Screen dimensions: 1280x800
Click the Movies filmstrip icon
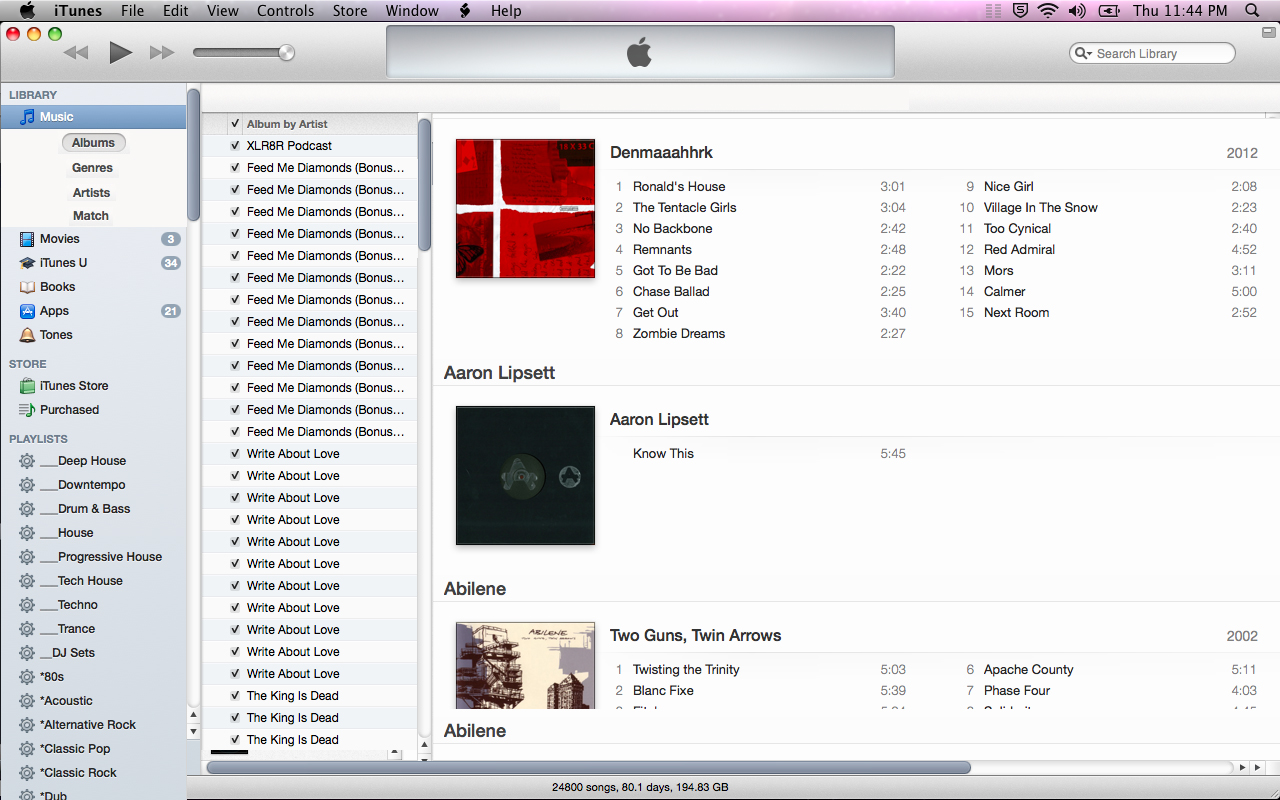point(27,239)
